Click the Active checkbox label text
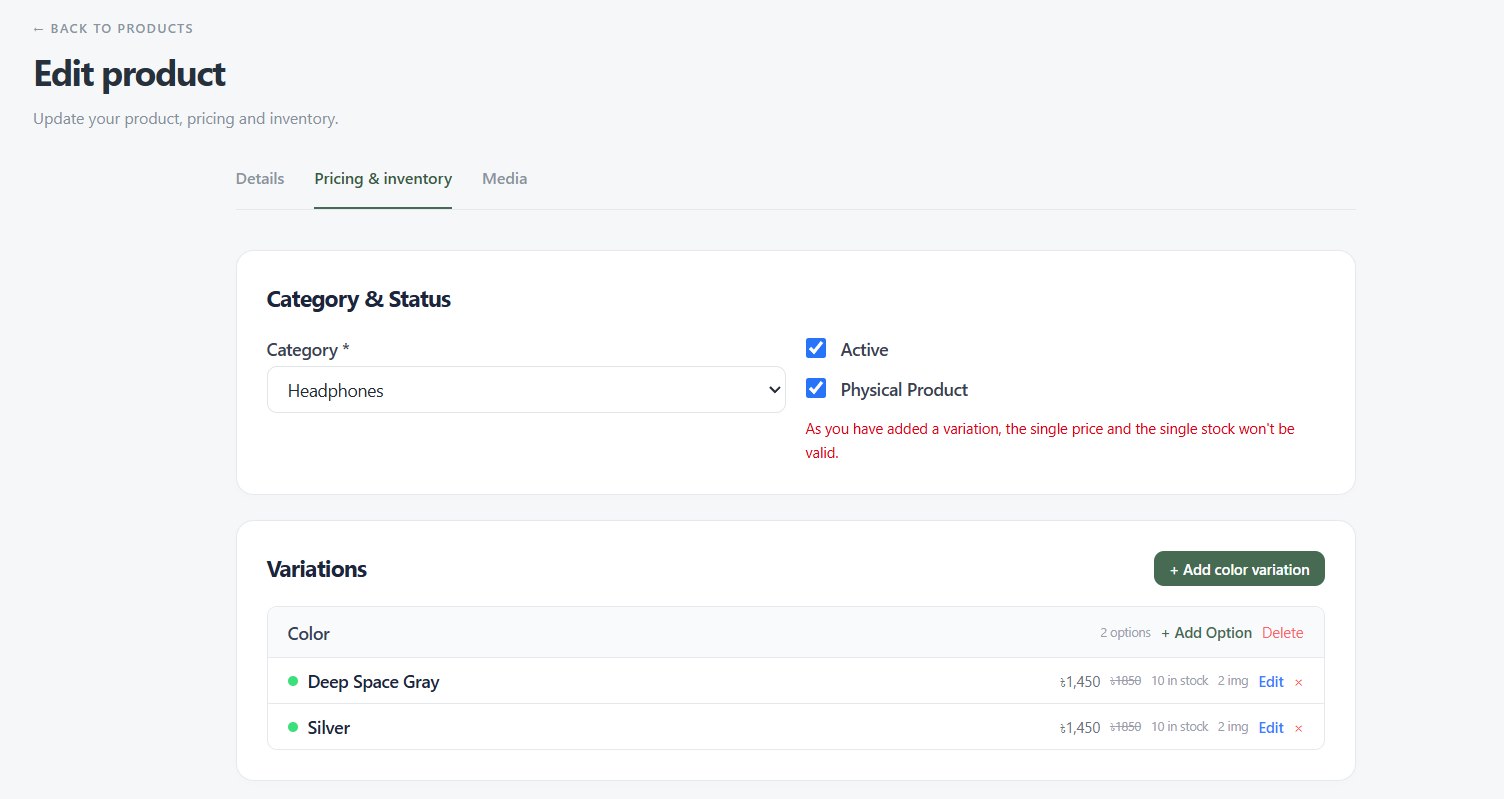 pos(865,350)
